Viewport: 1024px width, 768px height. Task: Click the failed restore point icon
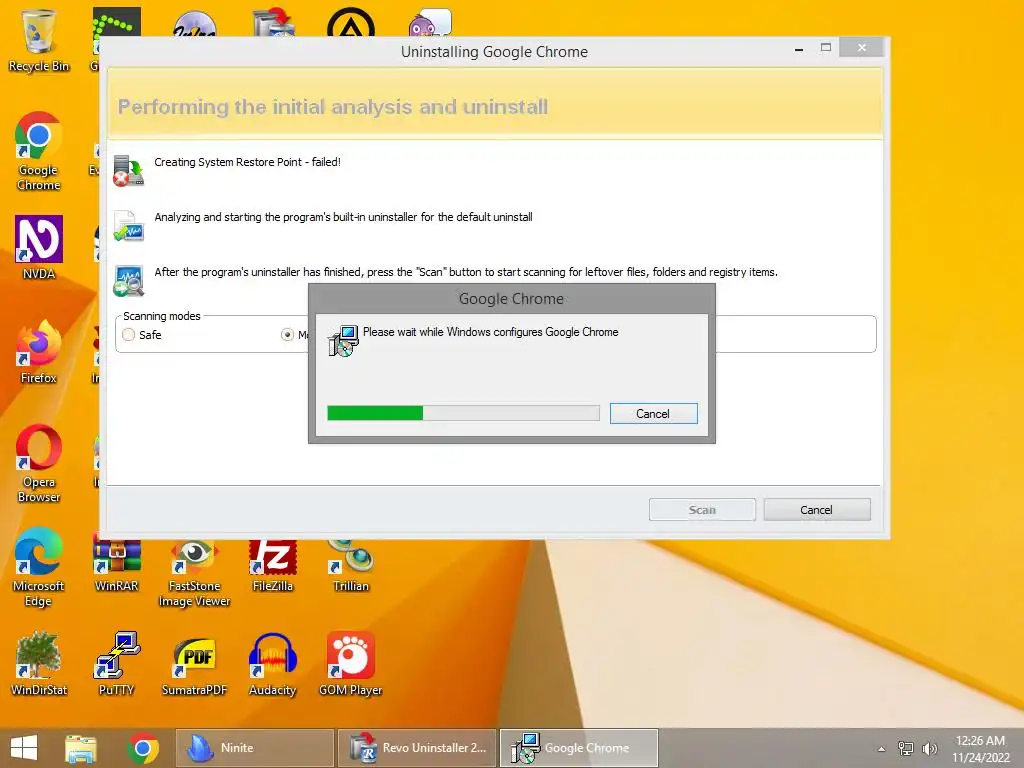(128, 170)
